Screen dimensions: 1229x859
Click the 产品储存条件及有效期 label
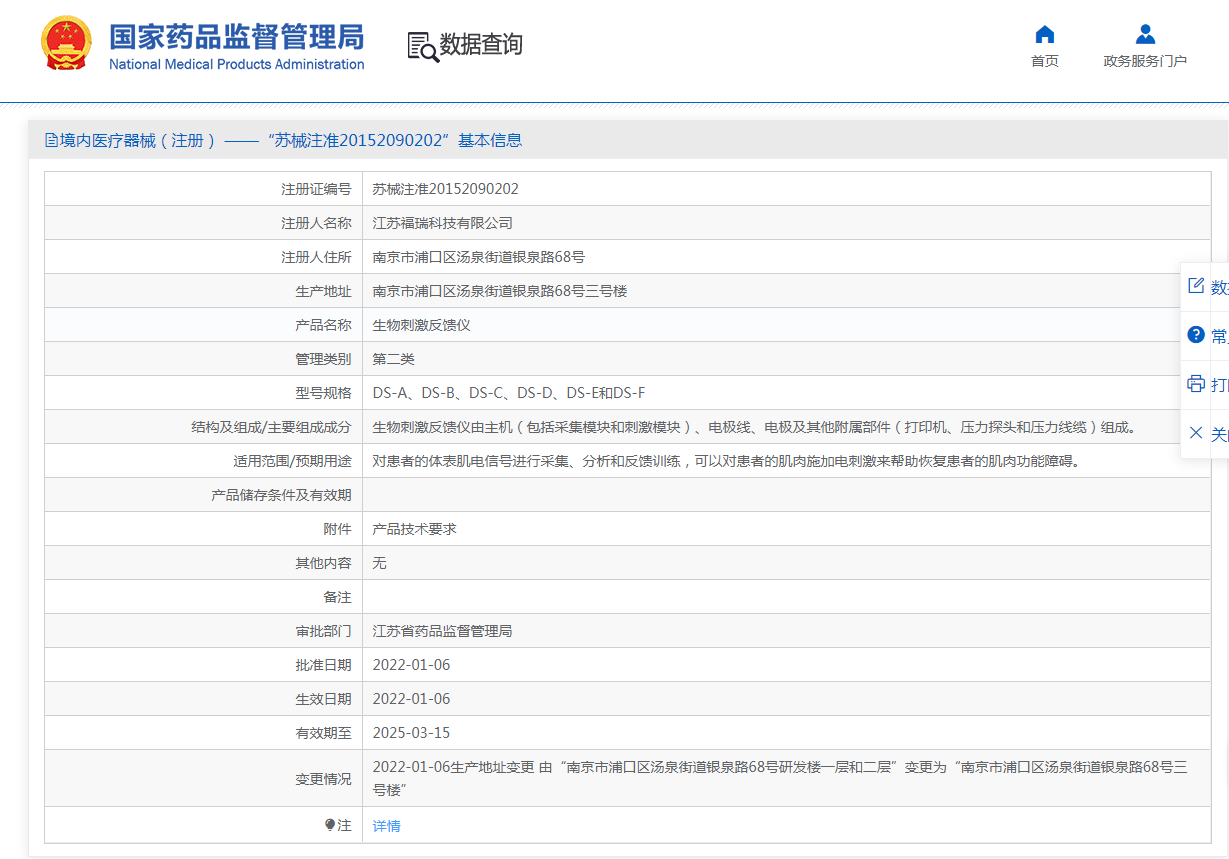click(282, 495)
